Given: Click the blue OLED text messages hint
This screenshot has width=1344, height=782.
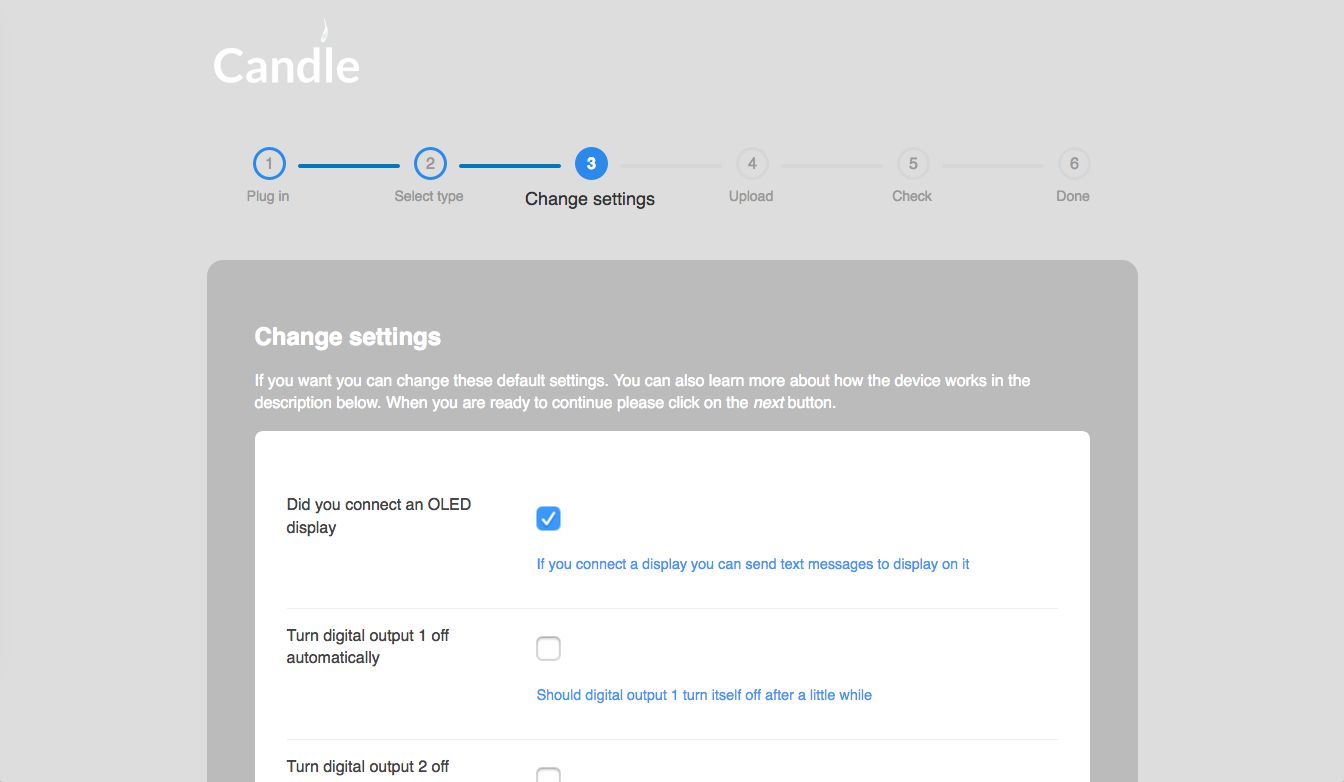Looking at the screenshot, I should point(753,564).
